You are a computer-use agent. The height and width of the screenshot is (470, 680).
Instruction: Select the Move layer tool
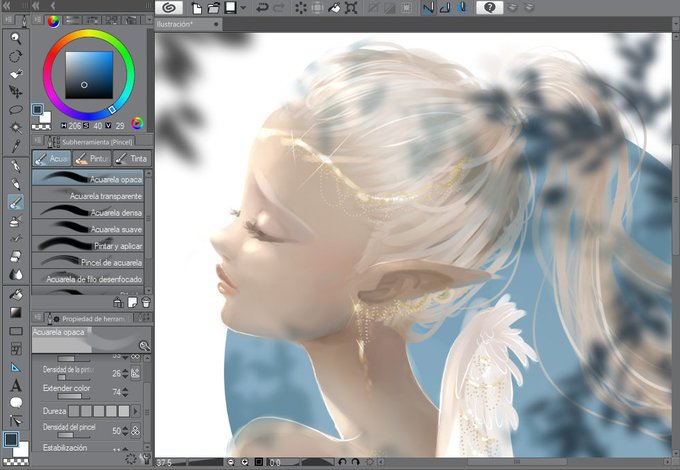[x=16, y=91]
